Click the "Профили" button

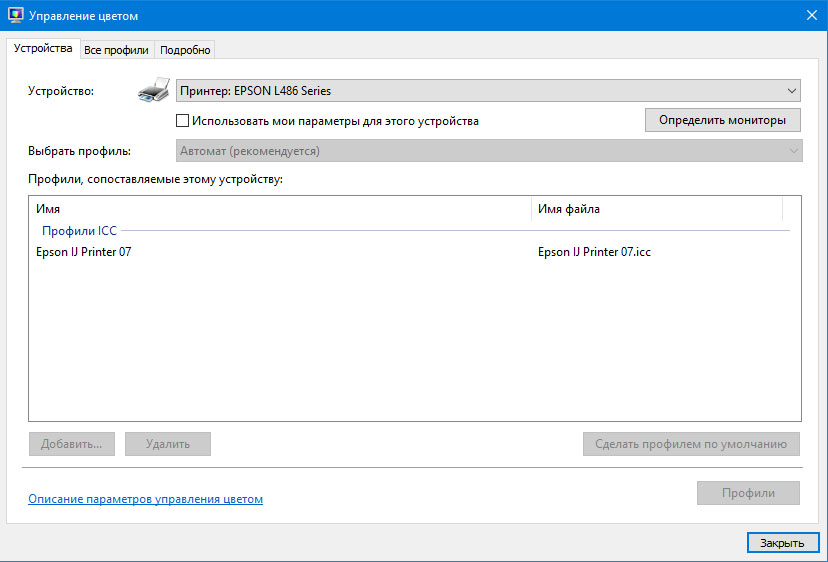click(x=748, y=493)
